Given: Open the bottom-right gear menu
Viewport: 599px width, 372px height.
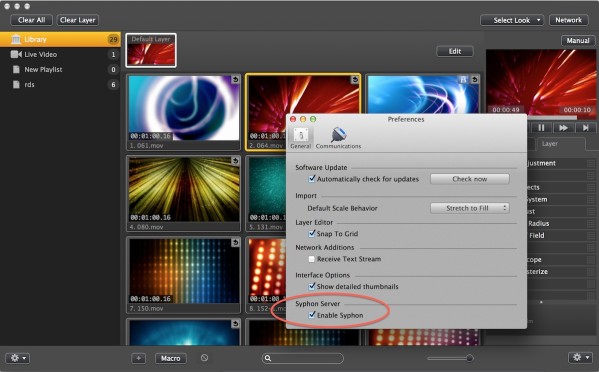Looking at the screenshot, I should tap(580, 357).
